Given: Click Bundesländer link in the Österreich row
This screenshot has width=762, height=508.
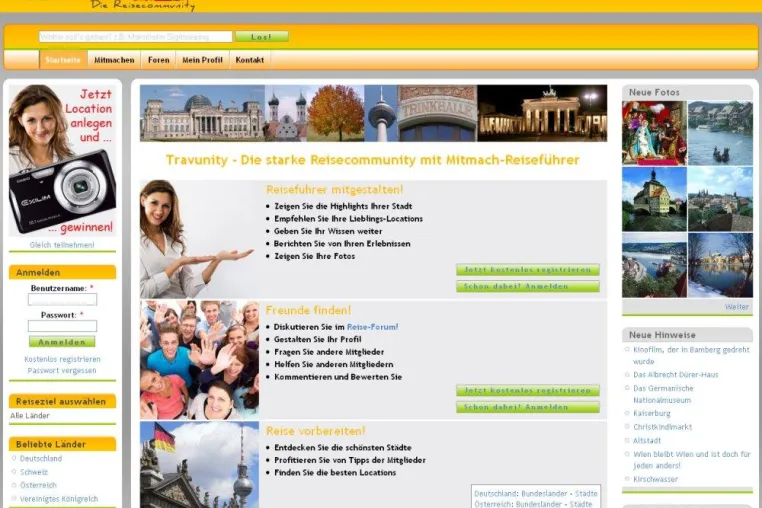Looking at the screenshot, I should [538, 504].
